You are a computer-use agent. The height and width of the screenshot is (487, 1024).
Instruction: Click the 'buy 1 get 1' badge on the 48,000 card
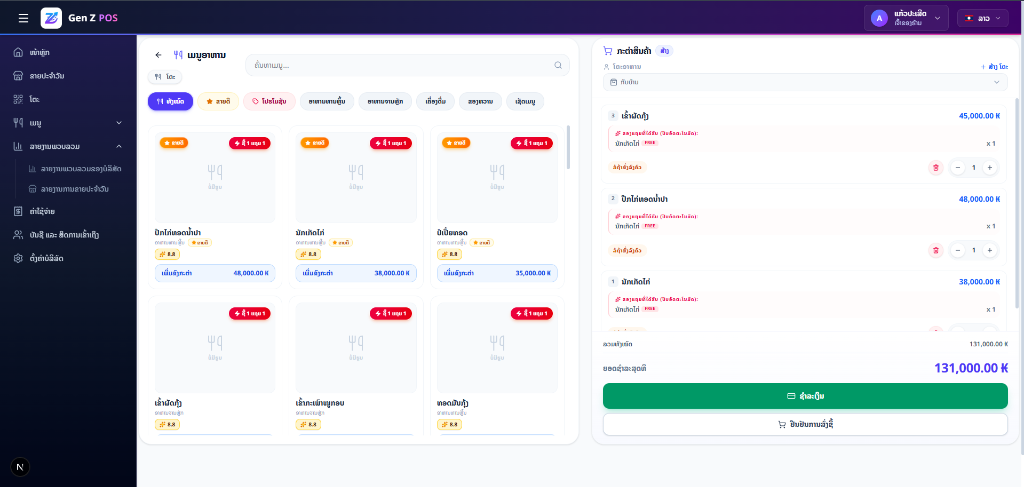coord(249,143)
